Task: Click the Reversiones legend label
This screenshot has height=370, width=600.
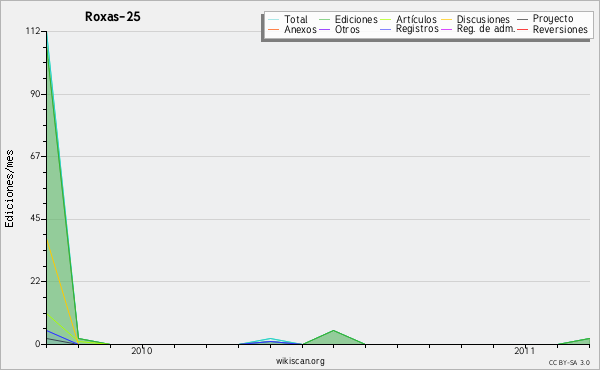Action: coord(560,29)
